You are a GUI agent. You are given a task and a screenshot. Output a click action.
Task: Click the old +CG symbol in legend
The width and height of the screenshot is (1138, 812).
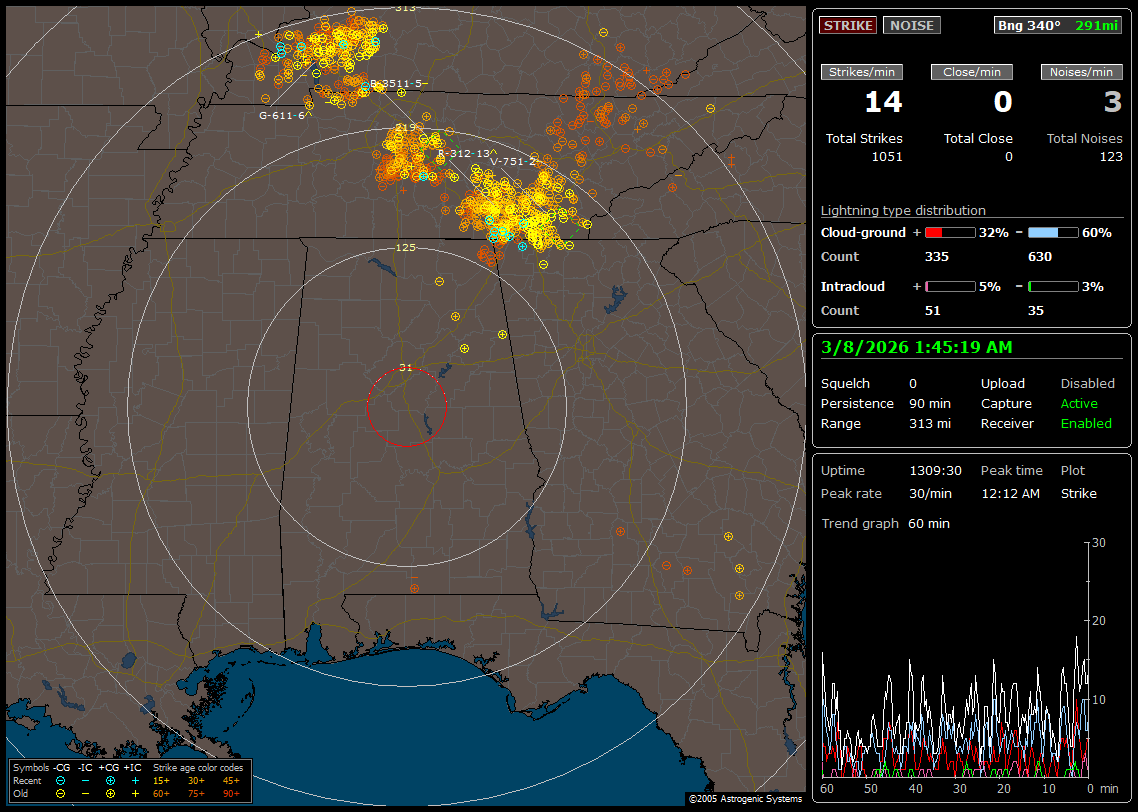tap(110, 793)
